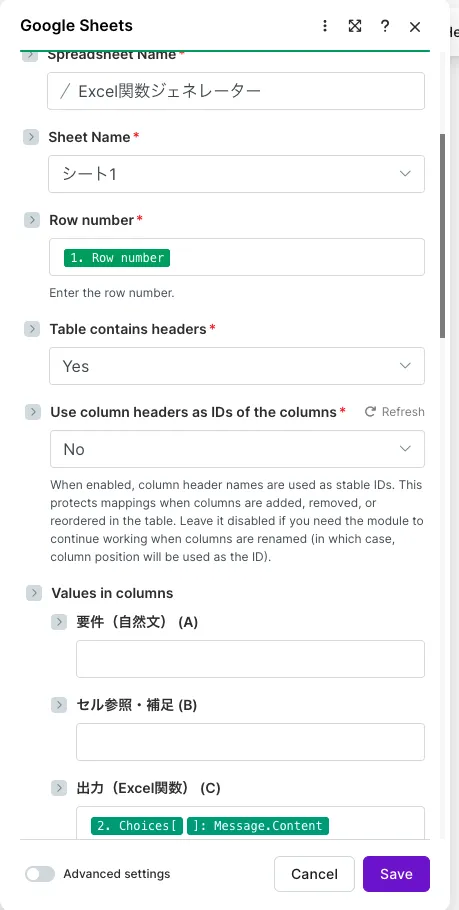This screenshot has height=910, width=459.
Task: Open the Table contains headers Yes dropdown
Action: 237,366
